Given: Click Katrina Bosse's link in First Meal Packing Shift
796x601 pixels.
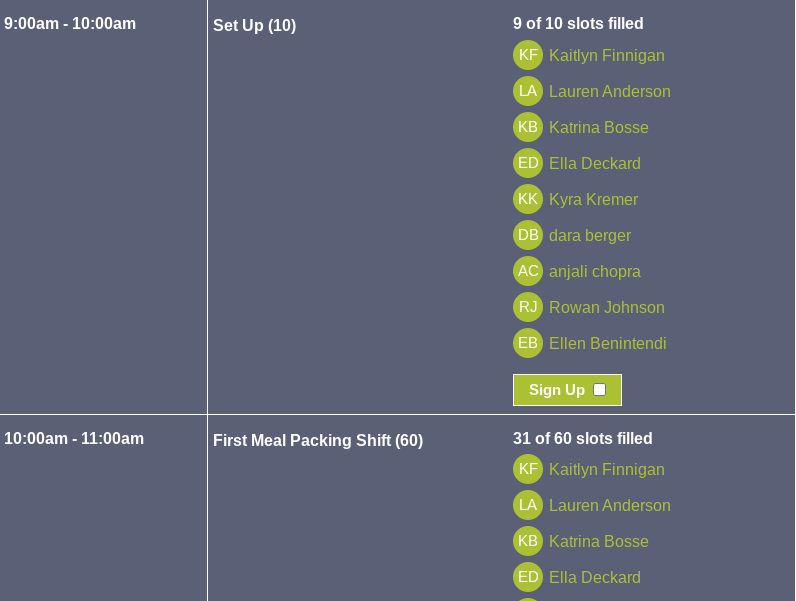Looking at the screenshot, I should tap(598, 542).
